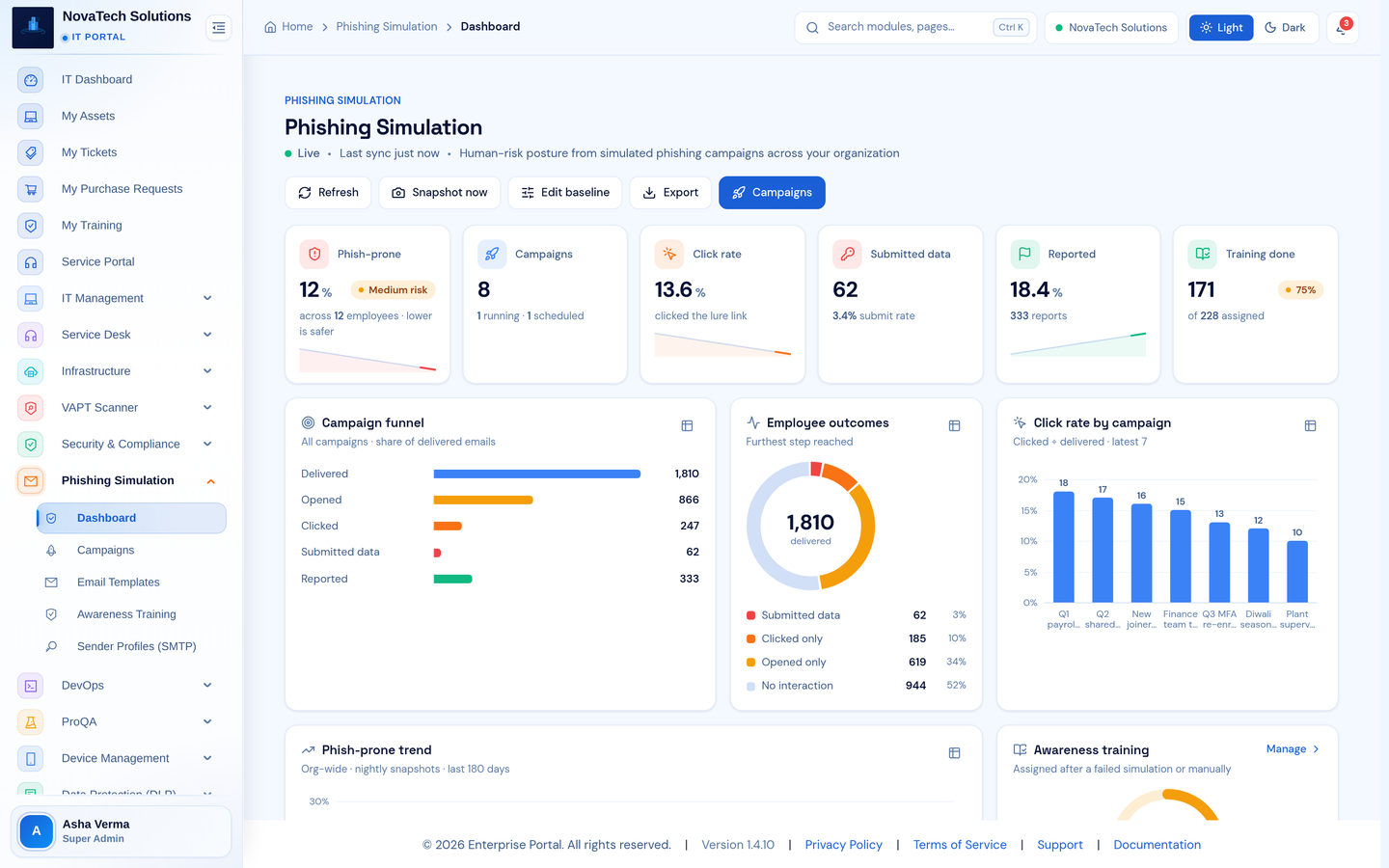Click the Phish-prone card shield icon
Image resolution: width=1389 pixels, height=868 pixels.
point(314,254)
